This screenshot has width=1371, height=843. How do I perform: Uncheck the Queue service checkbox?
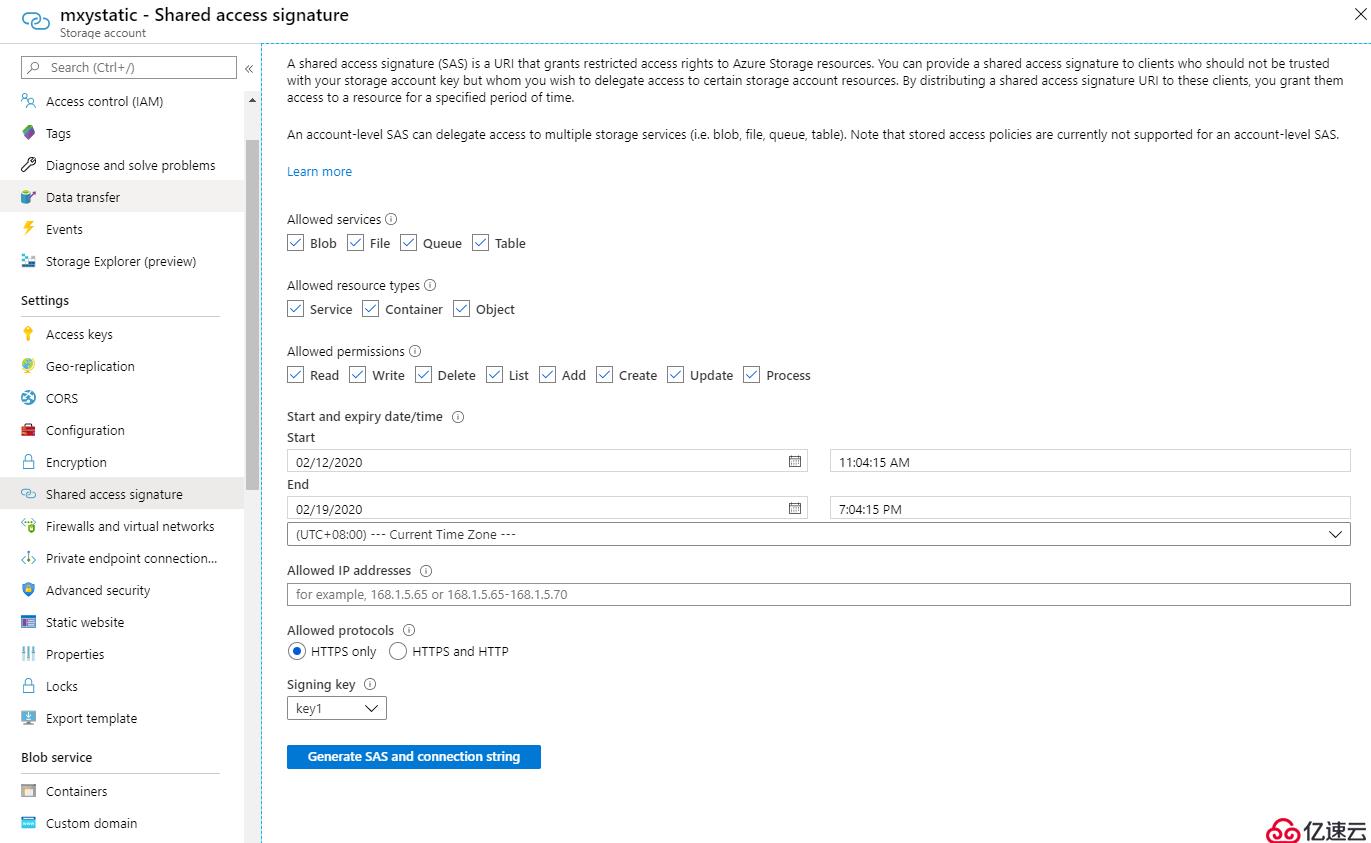[x=408, y=242]
